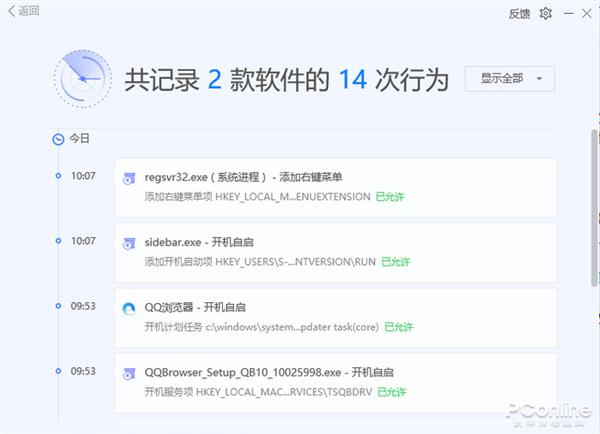Select the timeline dot for QQ浏览器 at 09:53

tap(58, 305)
